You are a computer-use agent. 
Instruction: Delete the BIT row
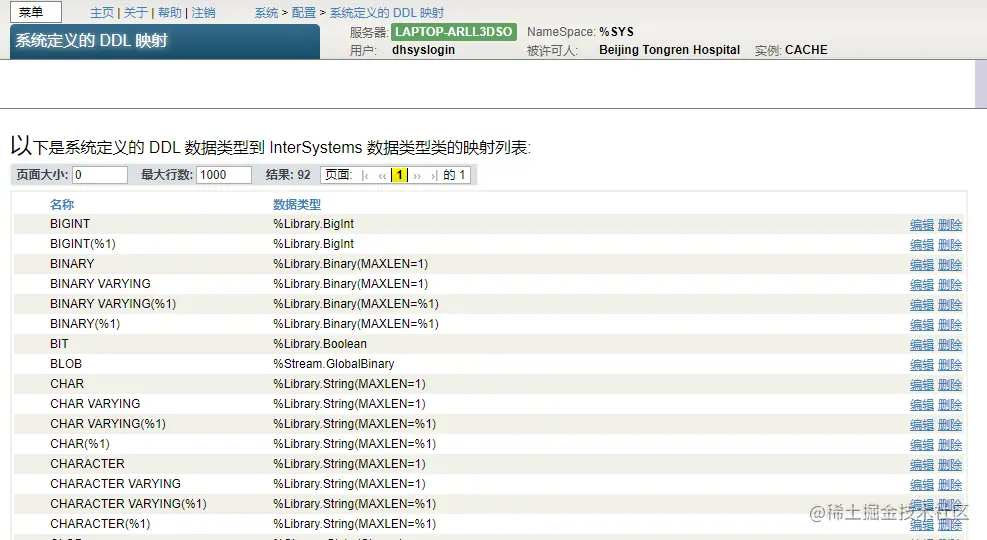[x=950, y=345]
